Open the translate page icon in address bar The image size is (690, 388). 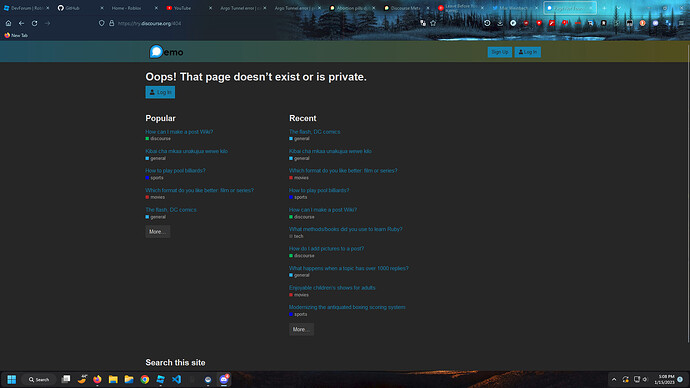(x=423, y=23)
